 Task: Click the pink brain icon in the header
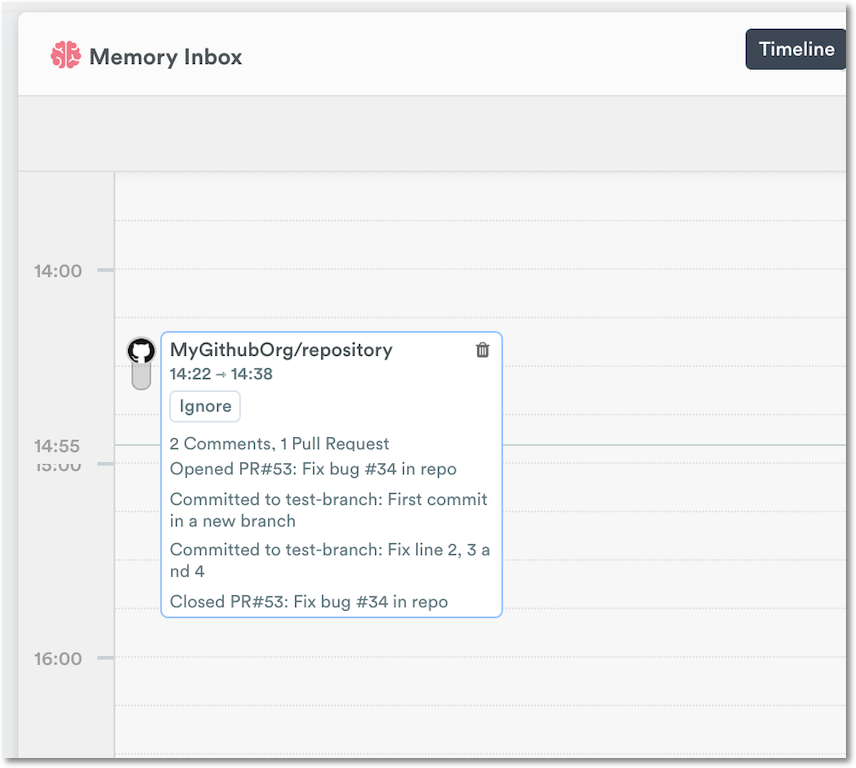66,56
